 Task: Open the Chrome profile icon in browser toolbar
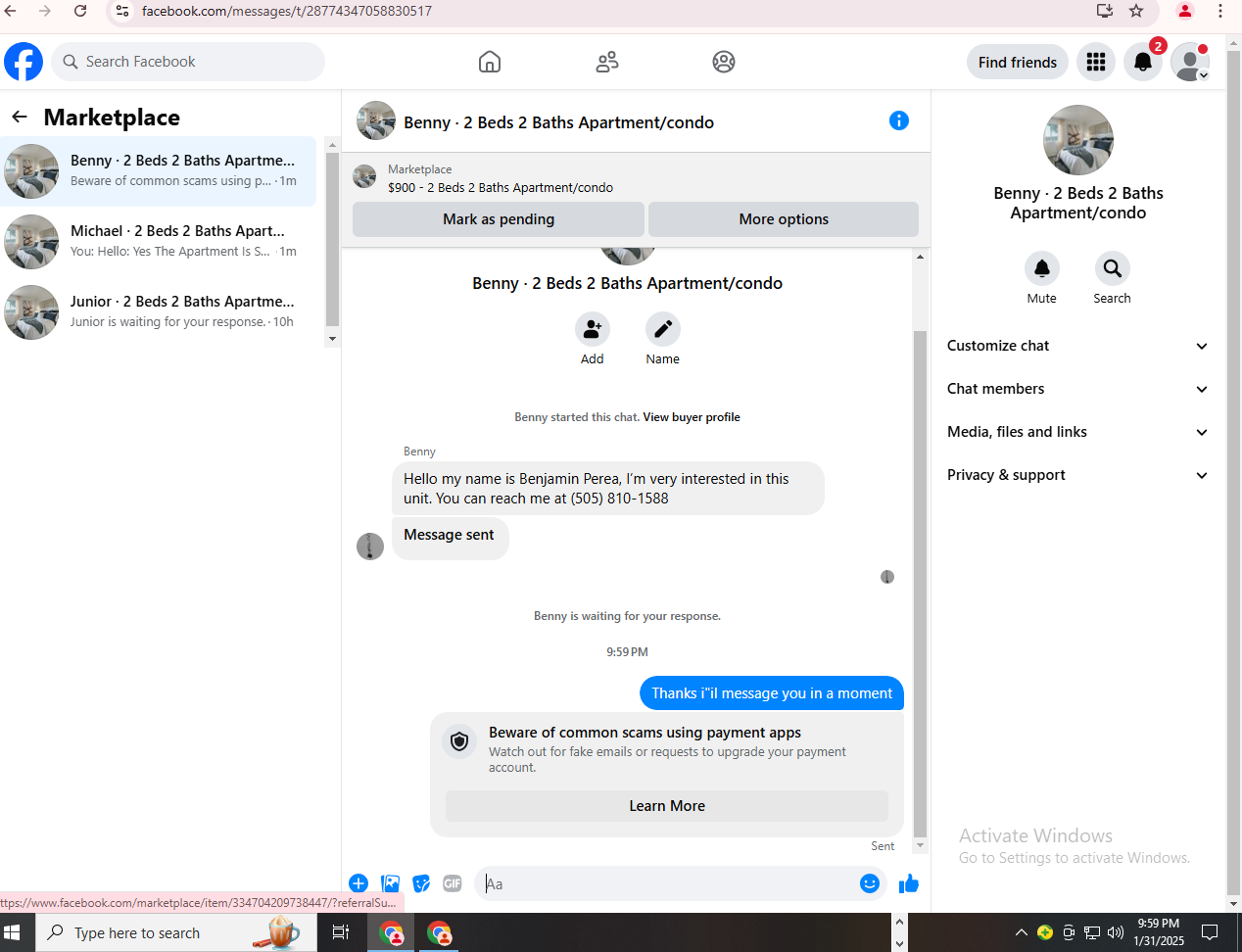(1185, 11)
